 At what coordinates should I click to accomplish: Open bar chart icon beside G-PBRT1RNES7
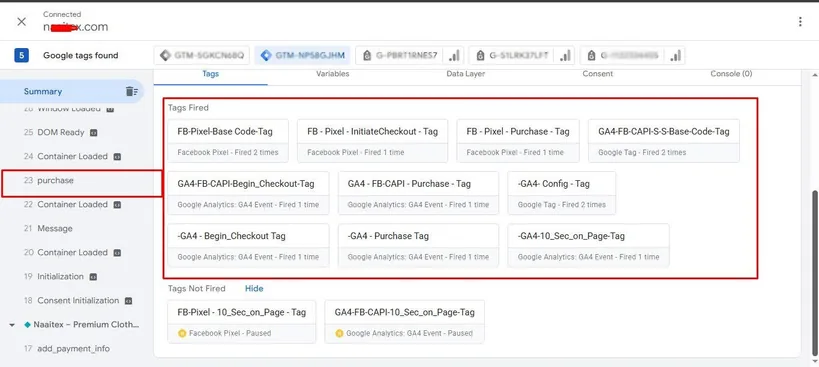point(455,55)
